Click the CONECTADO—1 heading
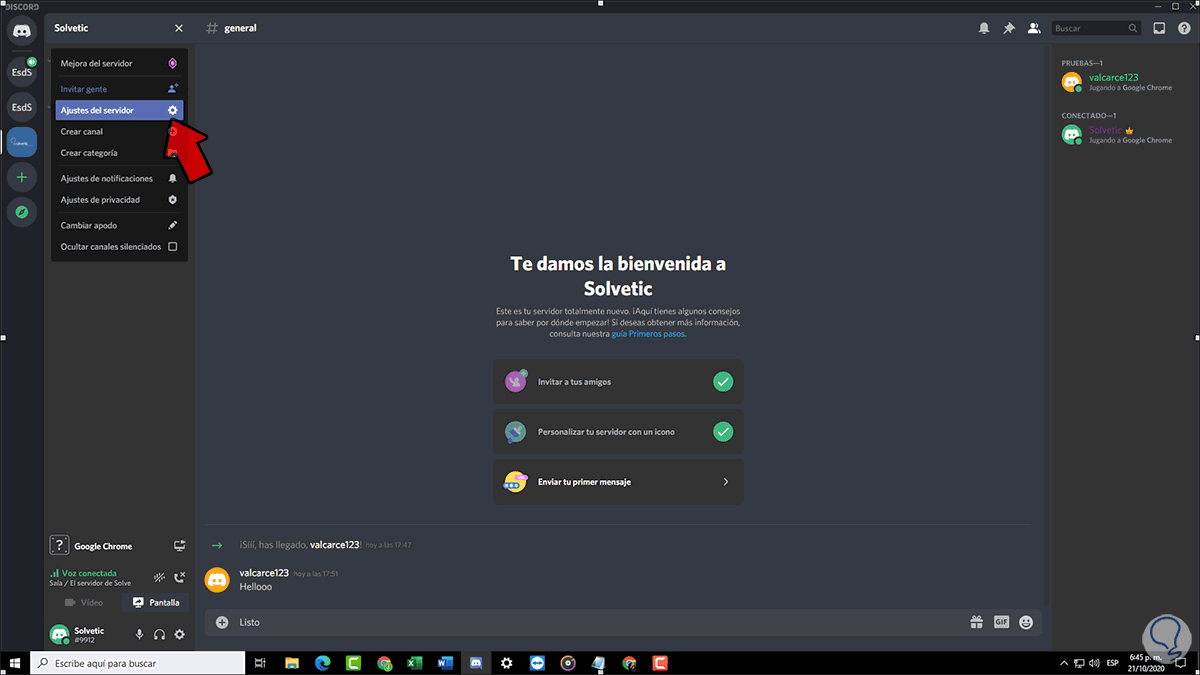 pyautogui.click(x=1091, y=115)
